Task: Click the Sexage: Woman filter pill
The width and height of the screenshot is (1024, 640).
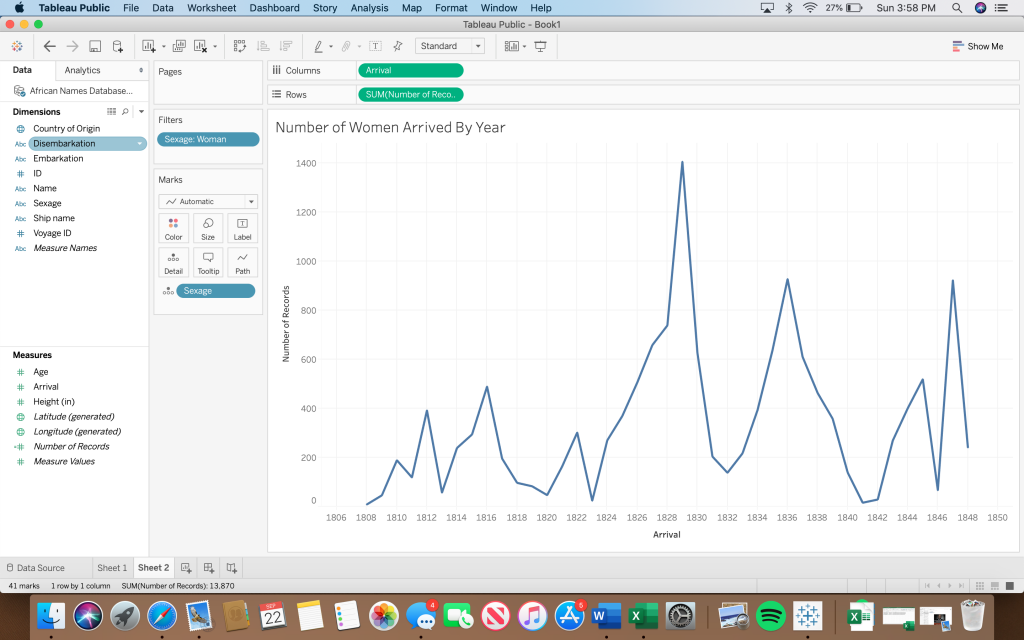Action: coord(208,140)
